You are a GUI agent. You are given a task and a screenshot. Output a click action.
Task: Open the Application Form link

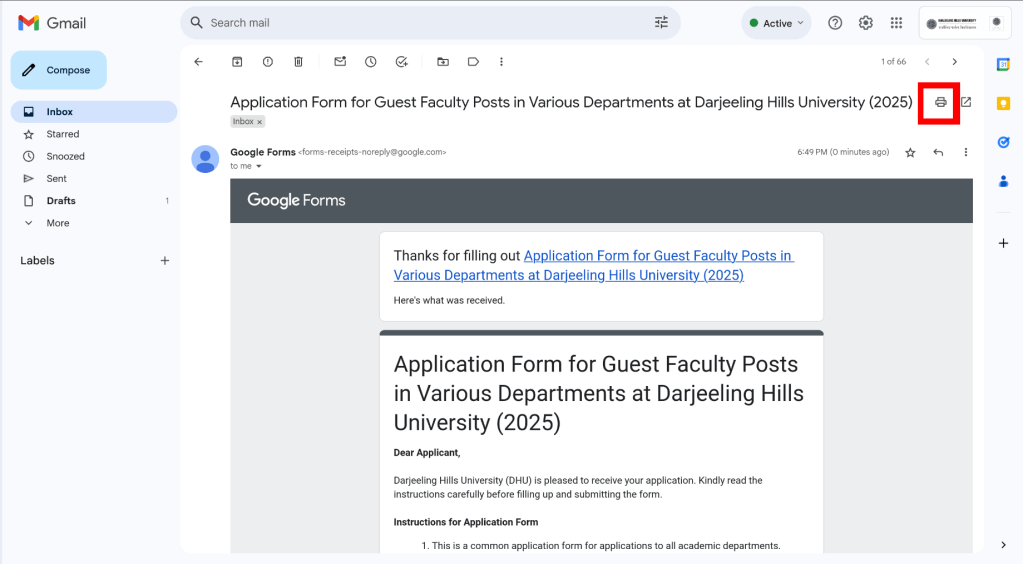pyautogui.click(x=593, y=265)
